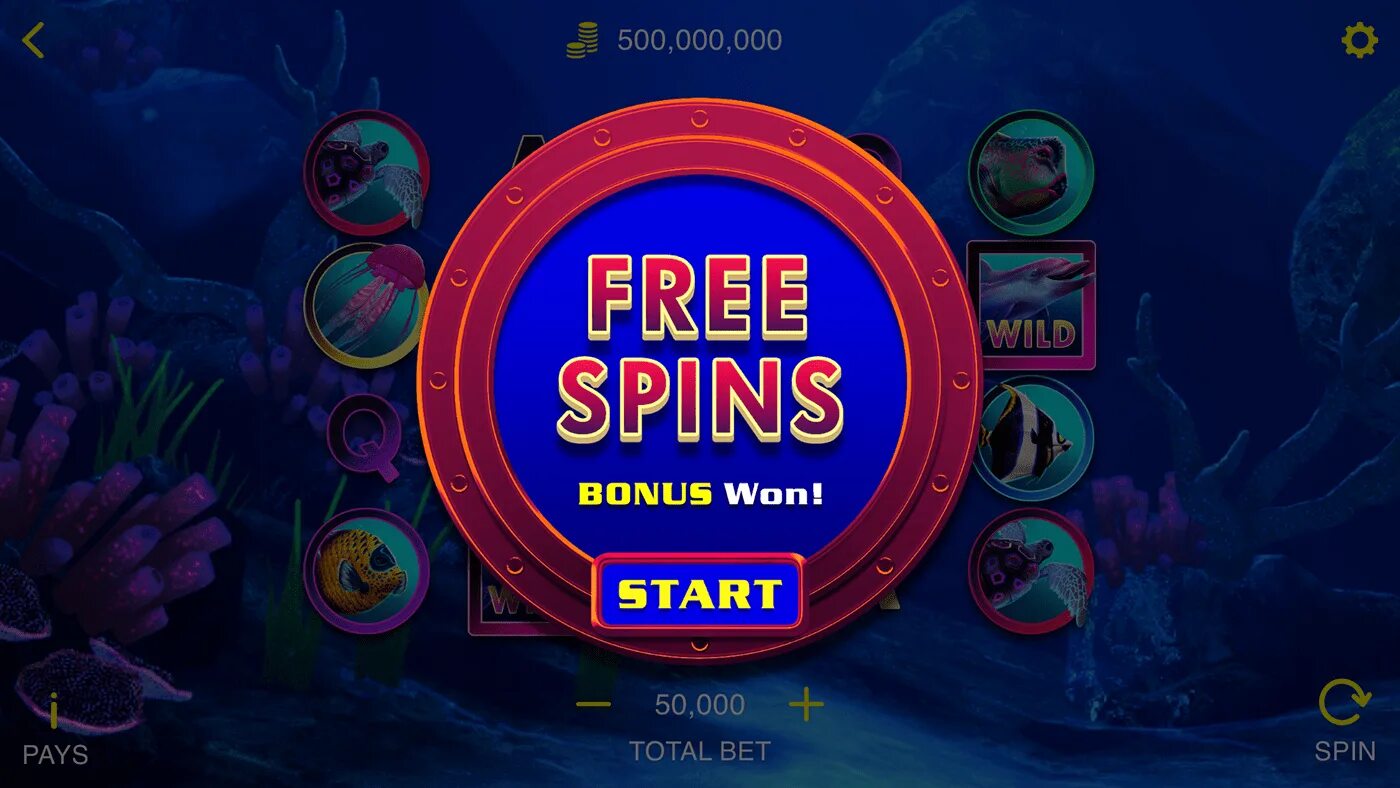
Task: Click the BONUS Won! message
Action: pos(700,493)
